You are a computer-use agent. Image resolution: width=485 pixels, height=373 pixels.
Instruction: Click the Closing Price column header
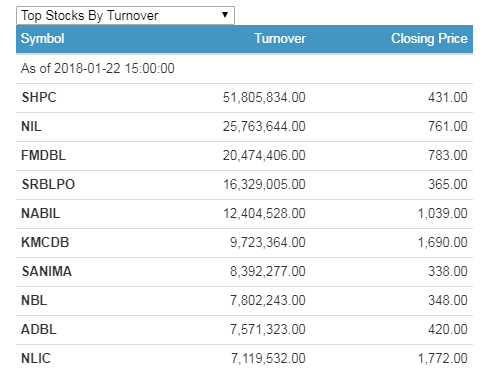[x=429, y=39]
